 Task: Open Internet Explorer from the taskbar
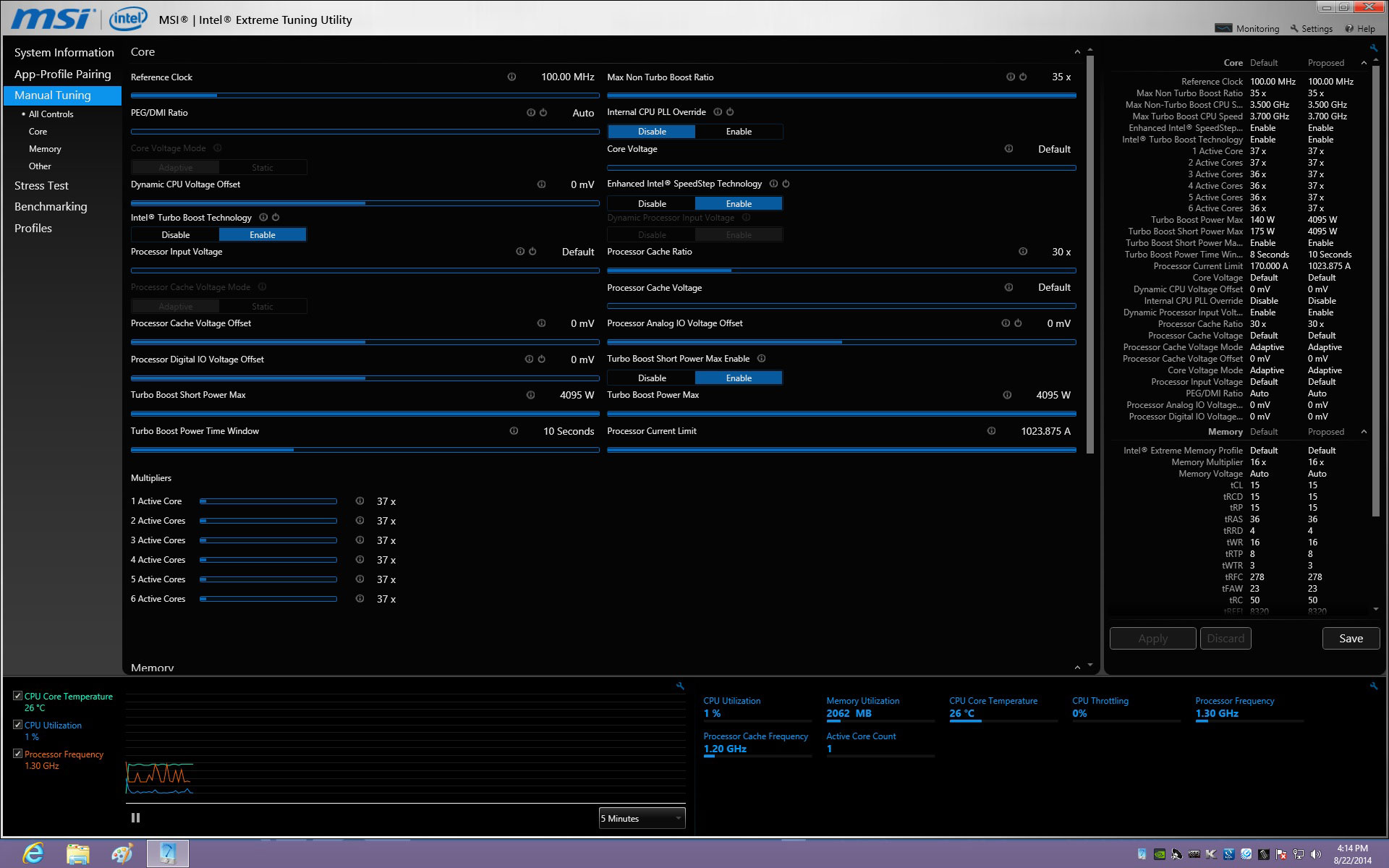[x=33, y=854]
